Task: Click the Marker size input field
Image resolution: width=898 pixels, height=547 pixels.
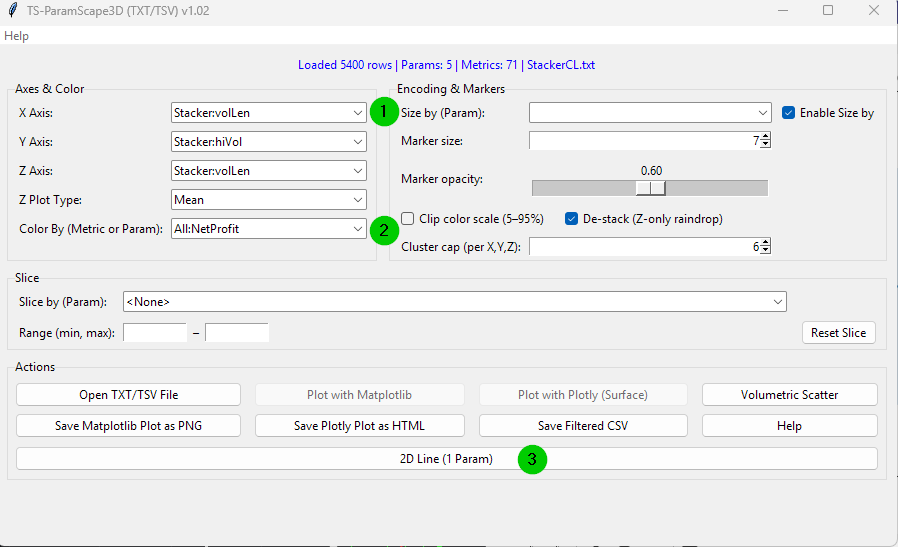Action: [644, 140]
